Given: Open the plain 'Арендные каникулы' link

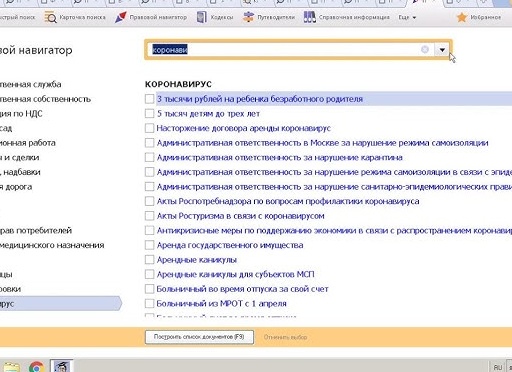Looking at the screenshot, I should click(197, 260).
